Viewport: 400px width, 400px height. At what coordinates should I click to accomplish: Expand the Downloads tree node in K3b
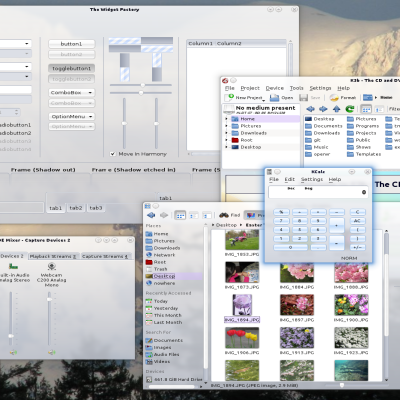point(227,133)
